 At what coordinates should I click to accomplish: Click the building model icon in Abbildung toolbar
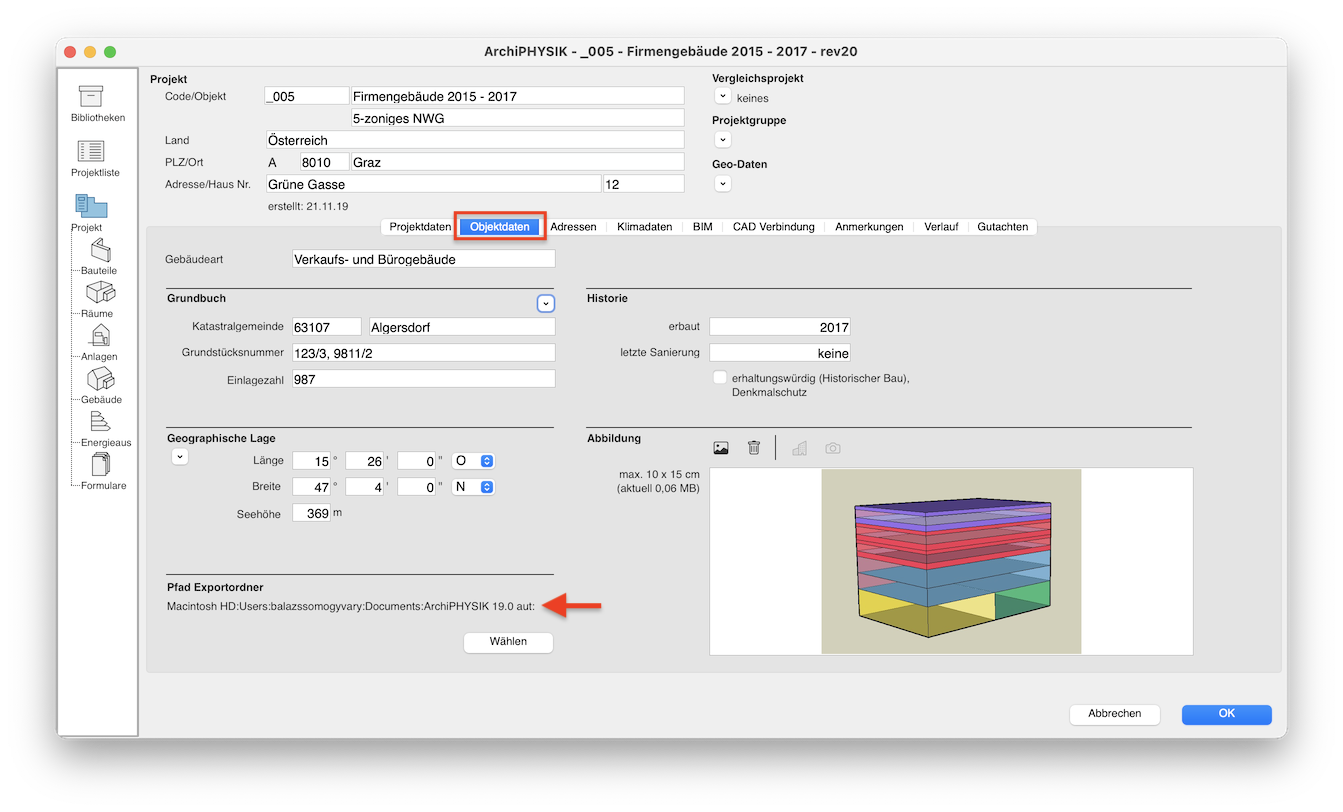(799, 448)
